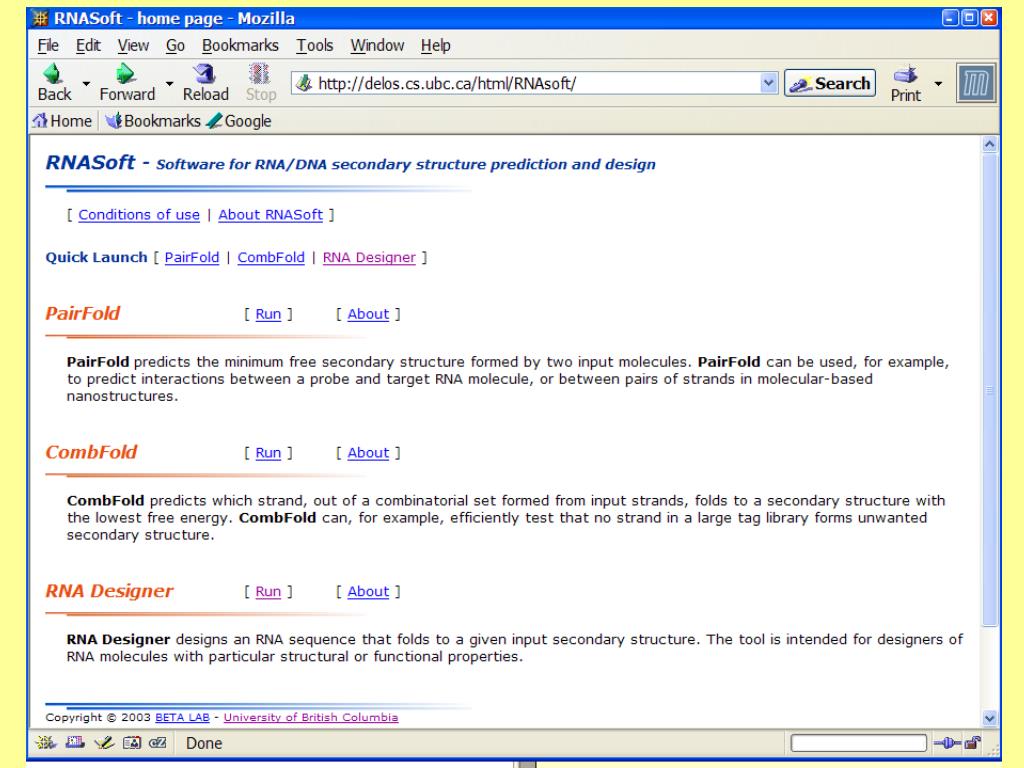Expand the URL bar history dropdown

coord(769,83)
